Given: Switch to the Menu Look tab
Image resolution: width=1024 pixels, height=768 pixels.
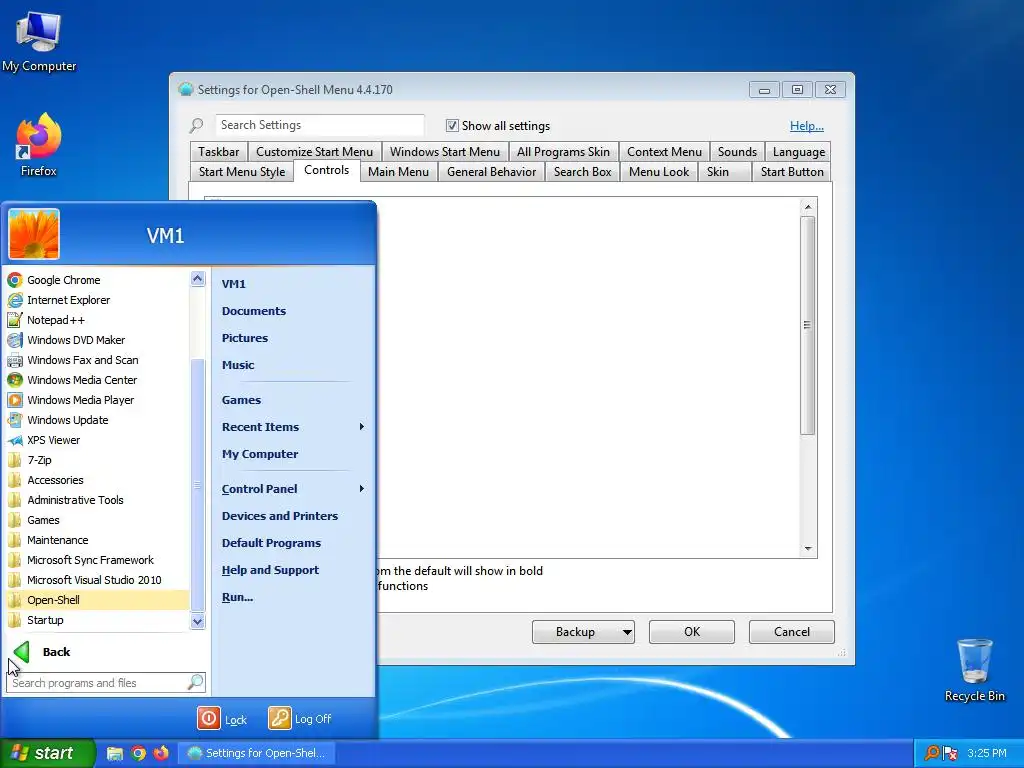Looking at the screenshot, I should coord(659,172).
